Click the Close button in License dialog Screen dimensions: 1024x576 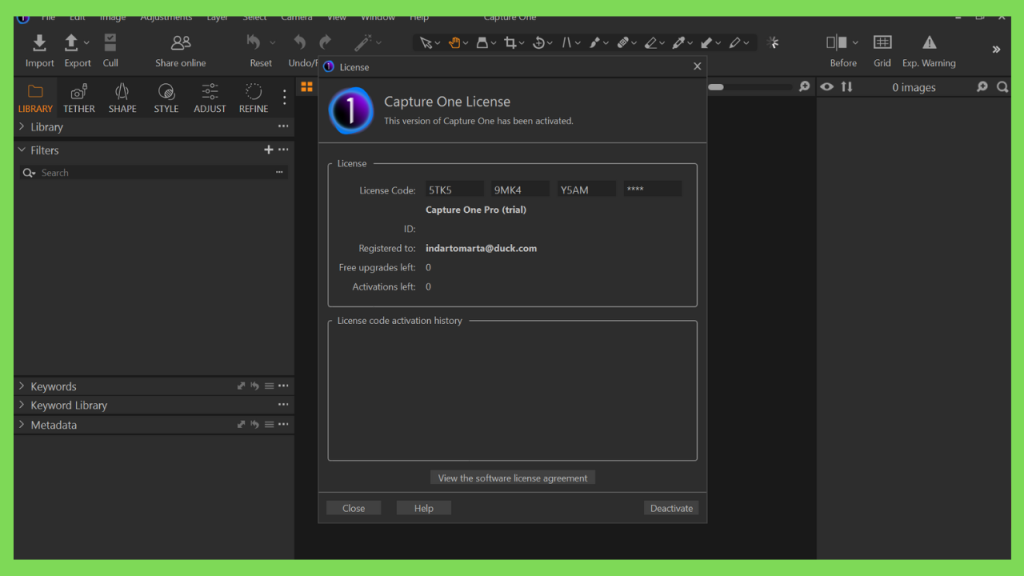coord(353,508)
